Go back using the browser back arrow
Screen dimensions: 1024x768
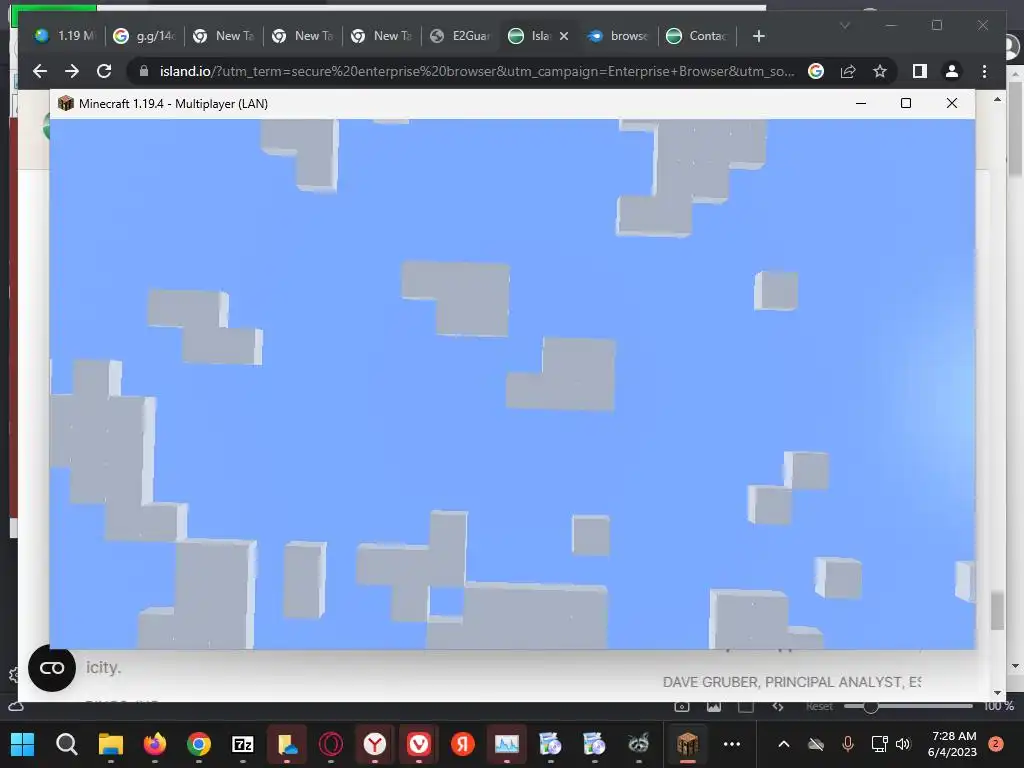pyautogui.click(x=40, y=71)
